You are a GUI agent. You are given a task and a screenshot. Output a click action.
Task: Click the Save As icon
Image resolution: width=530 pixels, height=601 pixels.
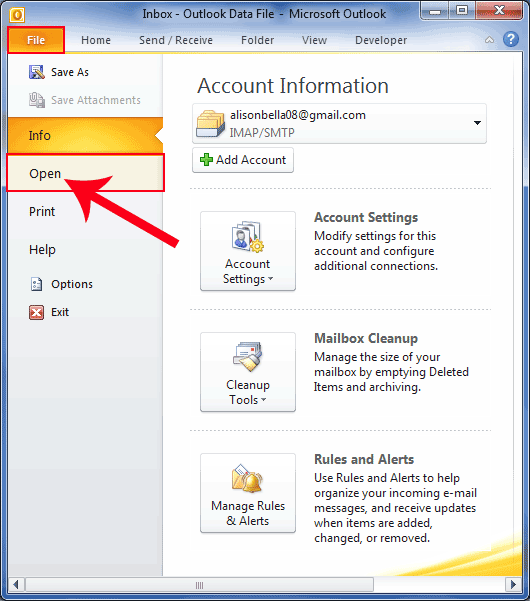coord(36,72)
